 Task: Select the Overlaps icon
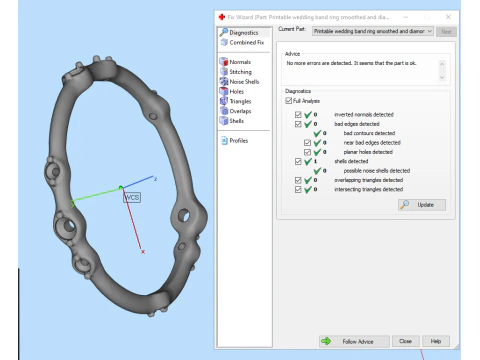coord(224,111)
